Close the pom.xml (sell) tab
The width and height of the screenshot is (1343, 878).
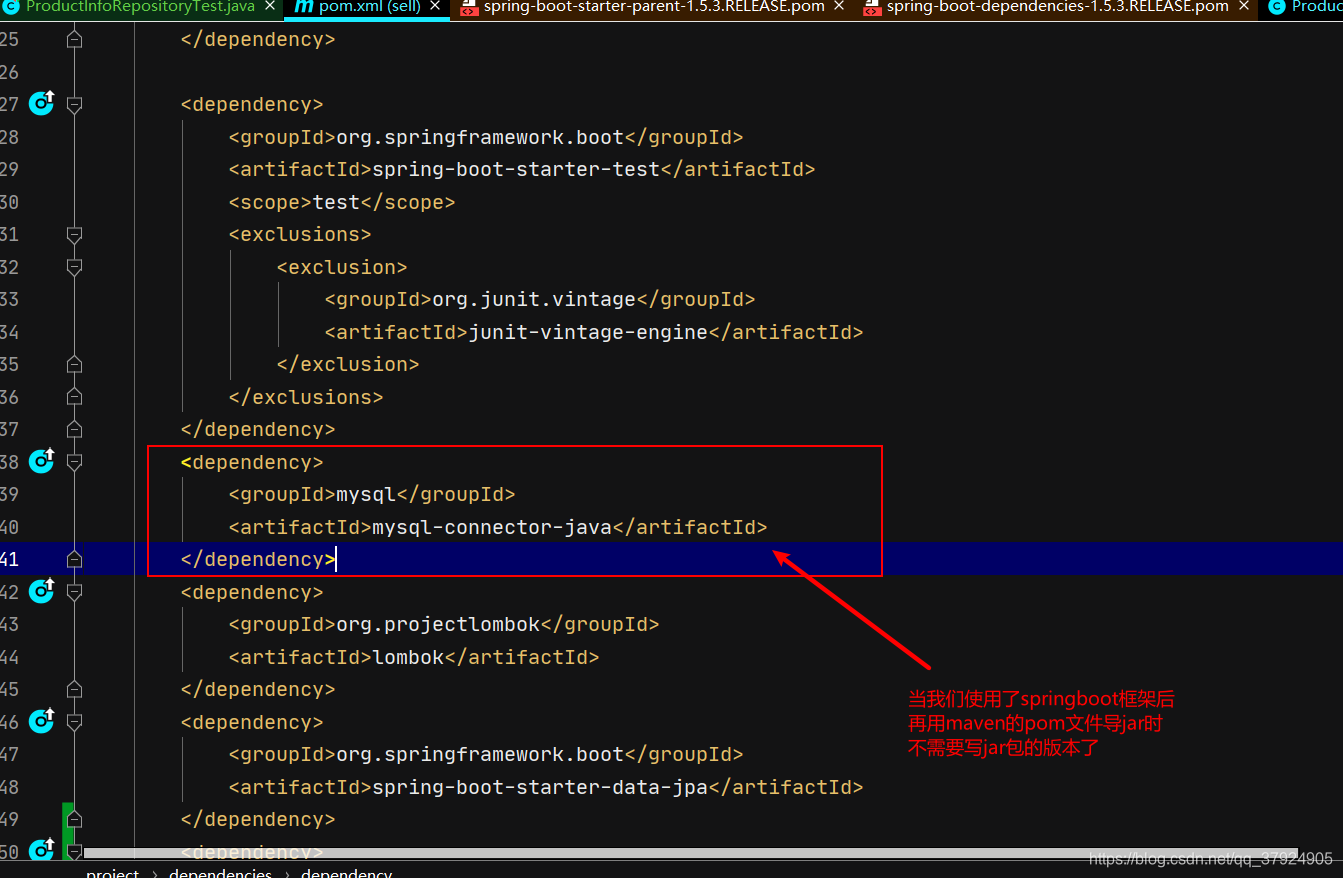tap(436, 7)
